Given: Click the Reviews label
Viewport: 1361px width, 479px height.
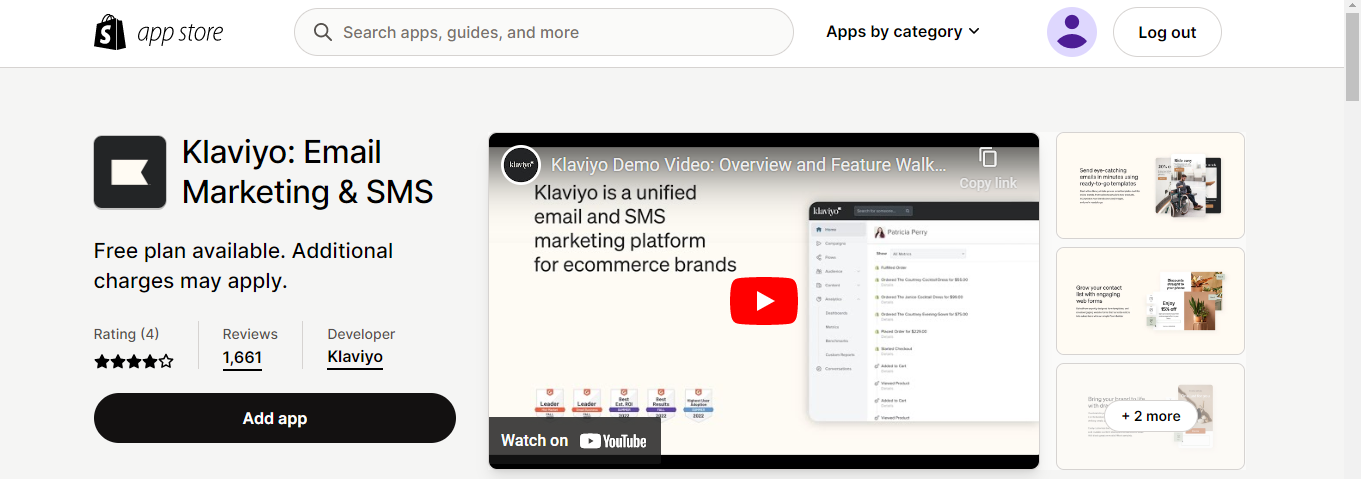Looking at the screenshot, I should coord(250,334).
